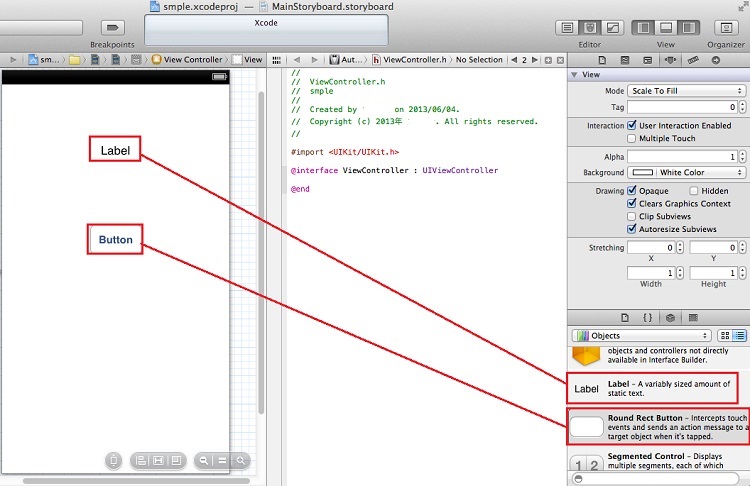Toggle the Hidden checkbox

pyautogui.click(x=693, y=190)
